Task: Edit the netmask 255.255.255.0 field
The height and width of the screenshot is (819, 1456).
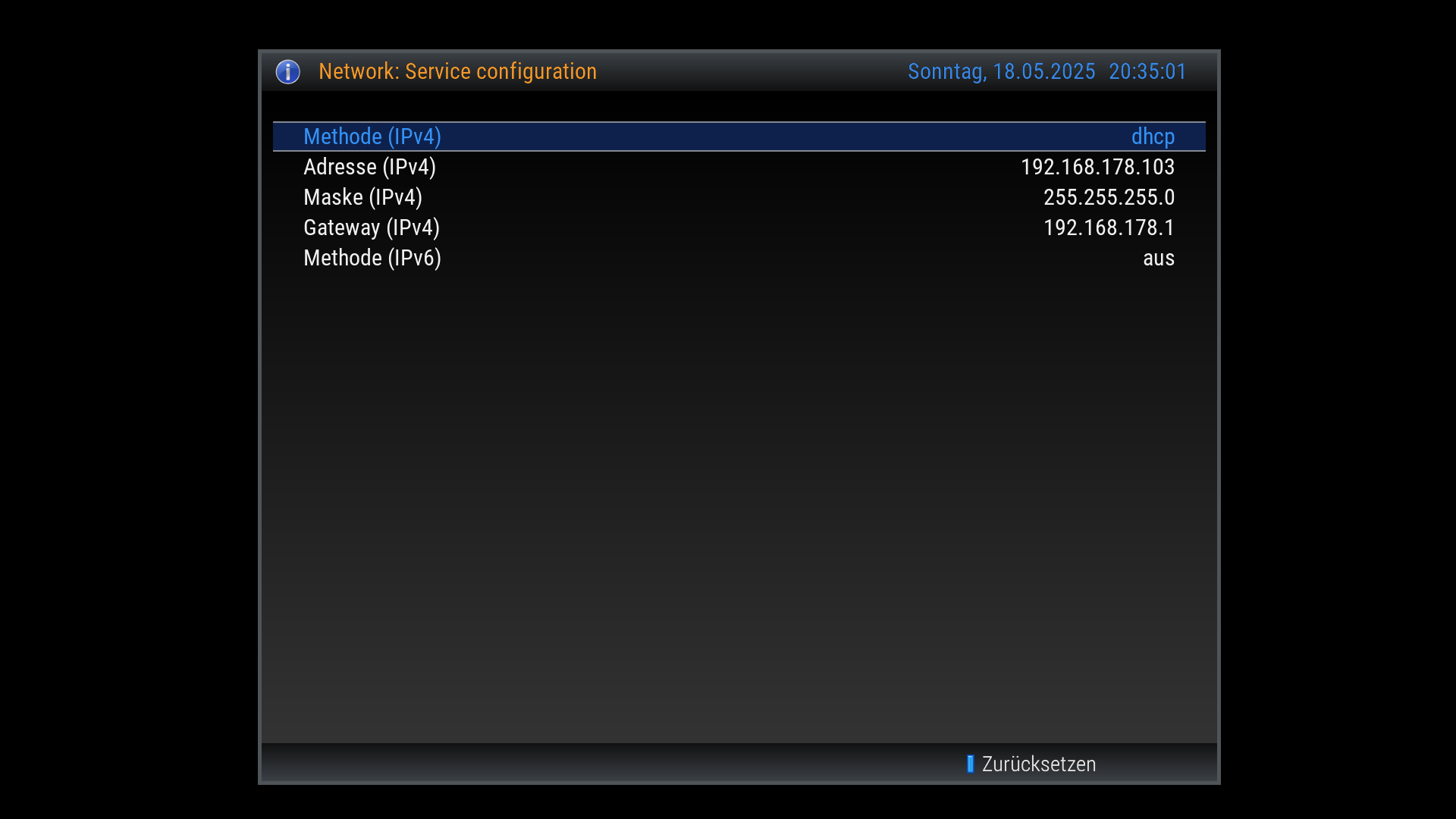Action: coord(1108,197)
